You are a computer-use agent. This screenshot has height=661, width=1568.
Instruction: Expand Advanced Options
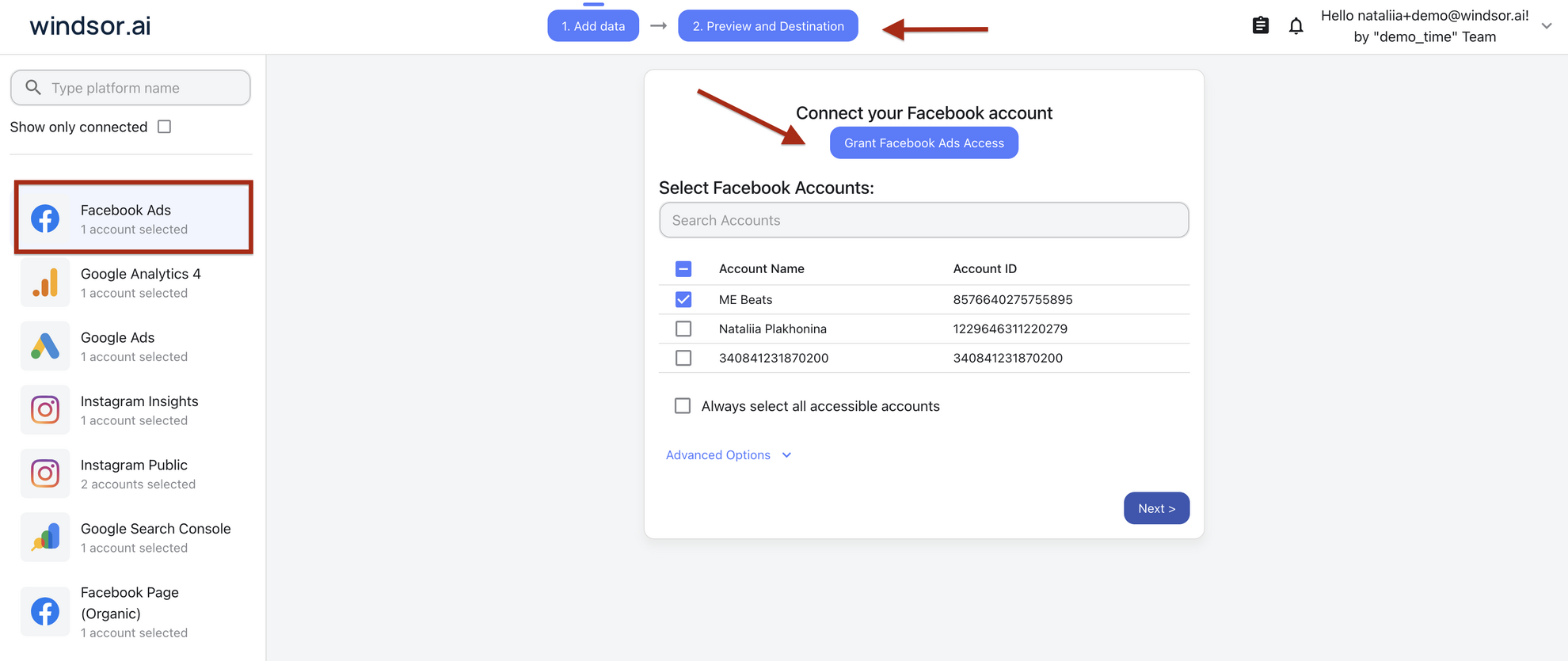(729, 455)
